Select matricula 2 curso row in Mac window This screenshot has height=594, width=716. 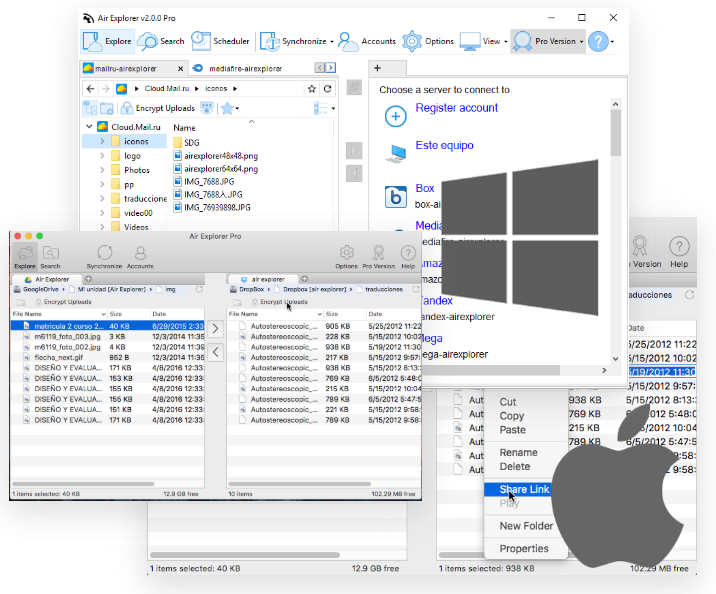pyautogui.click(x=107, y=326)
